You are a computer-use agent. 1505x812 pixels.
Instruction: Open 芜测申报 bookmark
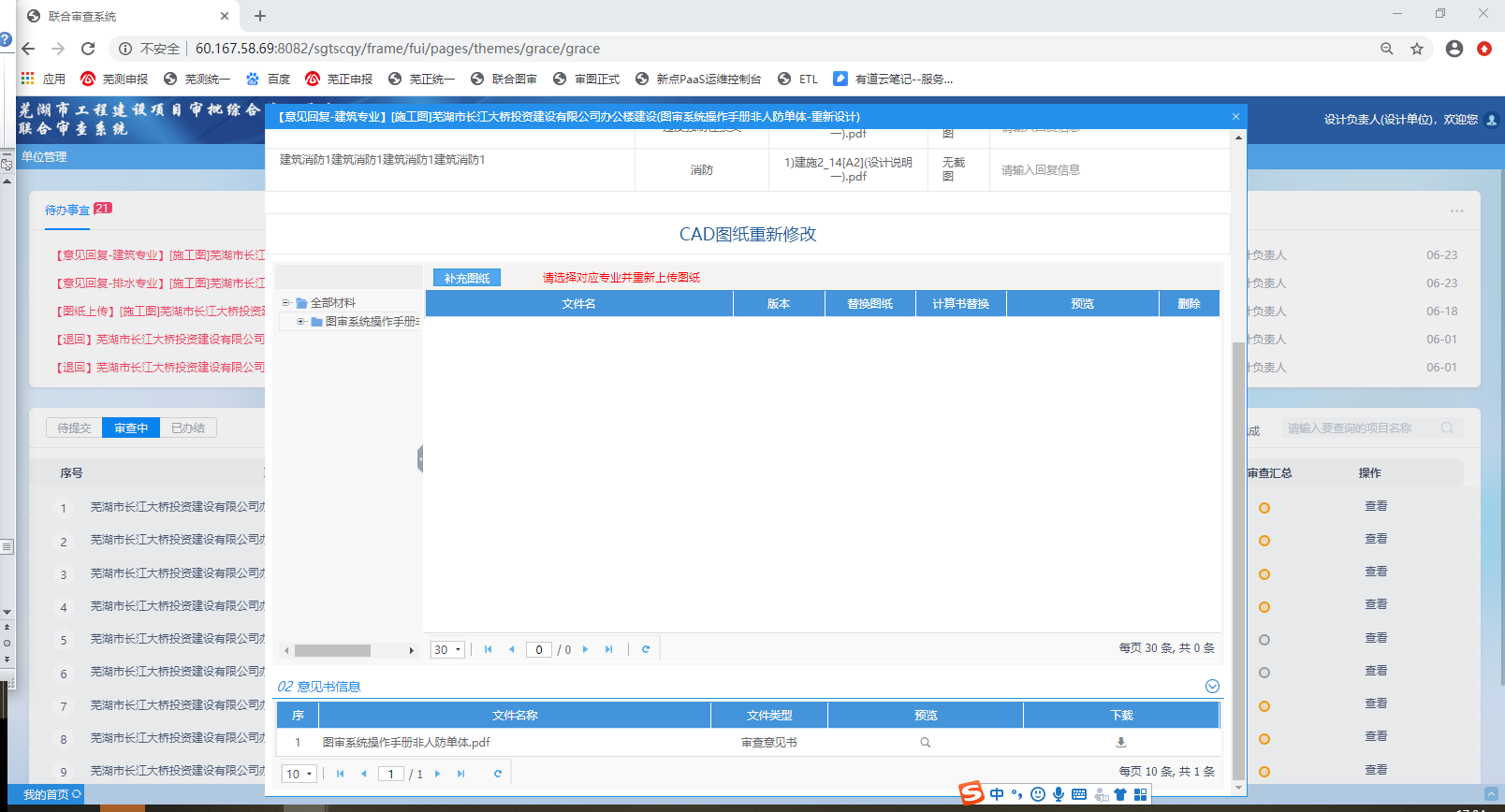tap(115, 80)
